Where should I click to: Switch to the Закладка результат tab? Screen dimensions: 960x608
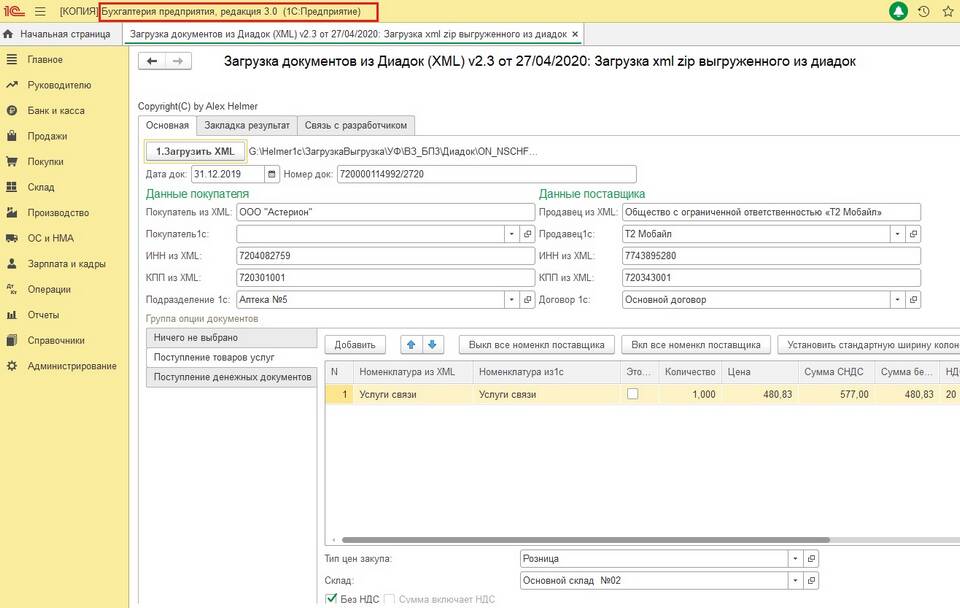[x=247, y=126]
